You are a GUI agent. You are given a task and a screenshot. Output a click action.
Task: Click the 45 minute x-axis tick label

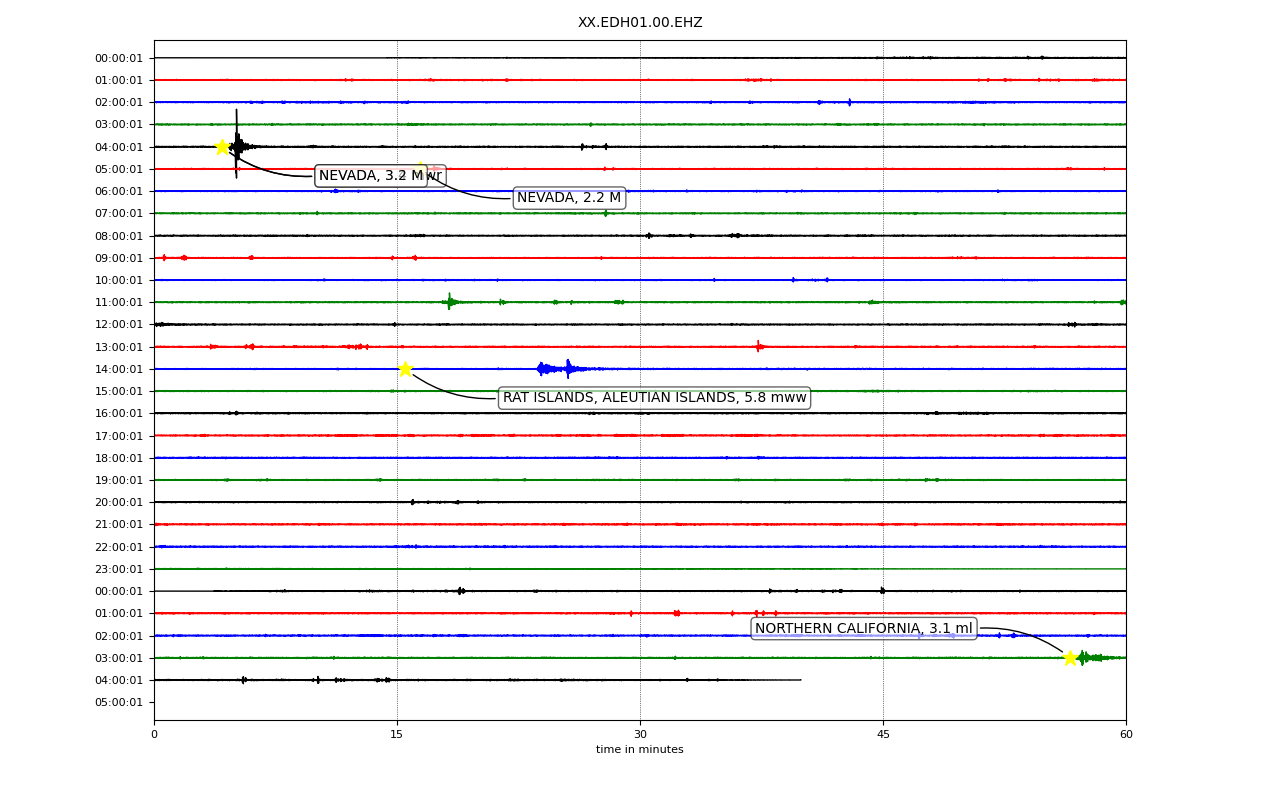click(x=883, y=734)
